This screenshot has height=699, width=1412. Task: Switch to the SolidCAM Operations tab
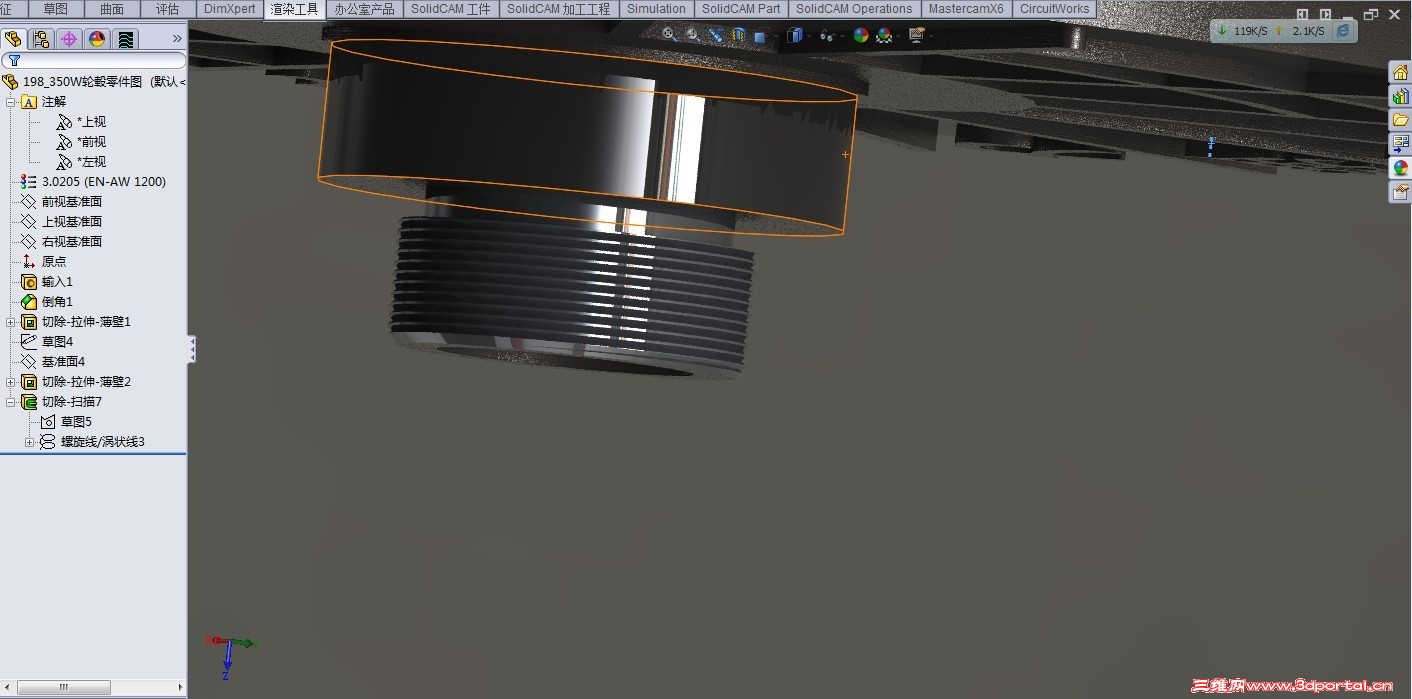tap(854, 9)
